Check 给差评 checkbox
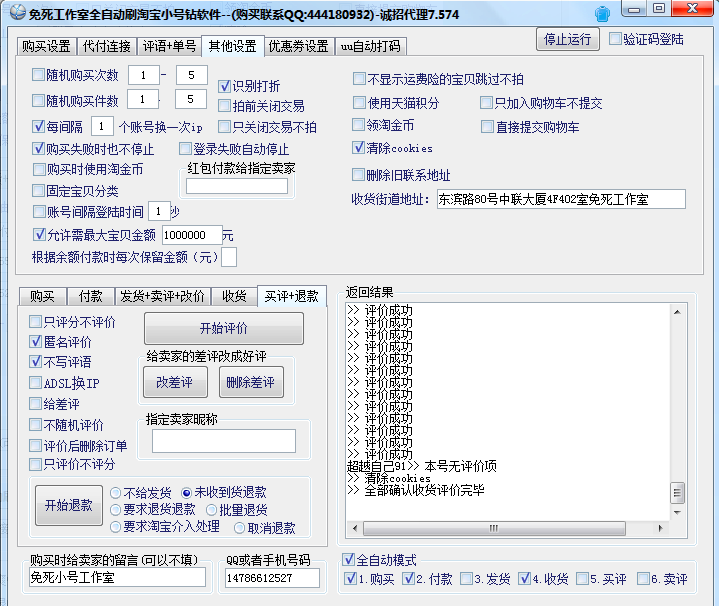The height and width of the screenshot is (606, 719). tap(35, 403)
